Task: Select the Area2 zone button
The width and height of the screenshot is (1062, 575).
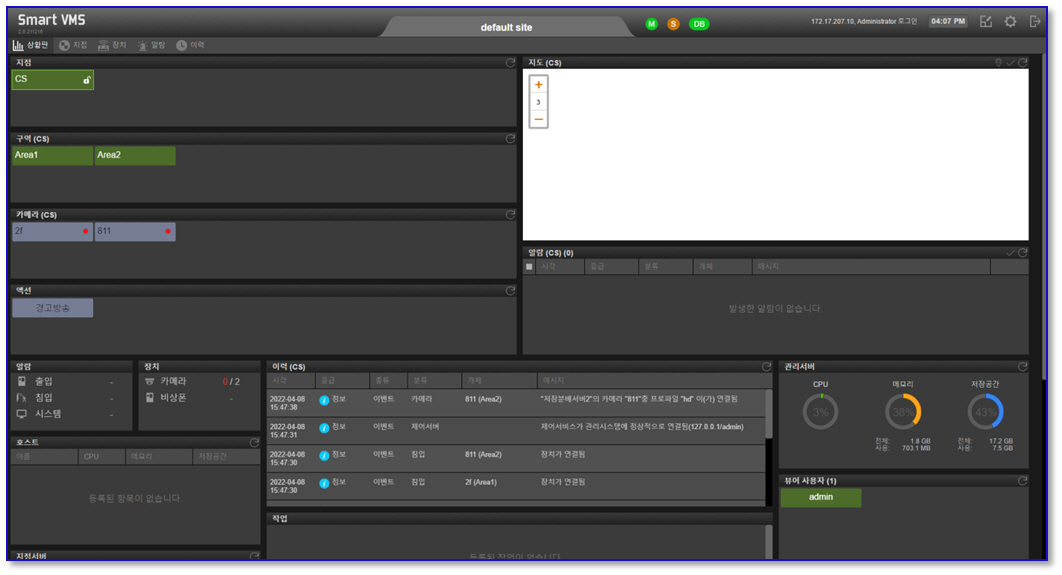Action: (x=135, y=156)
